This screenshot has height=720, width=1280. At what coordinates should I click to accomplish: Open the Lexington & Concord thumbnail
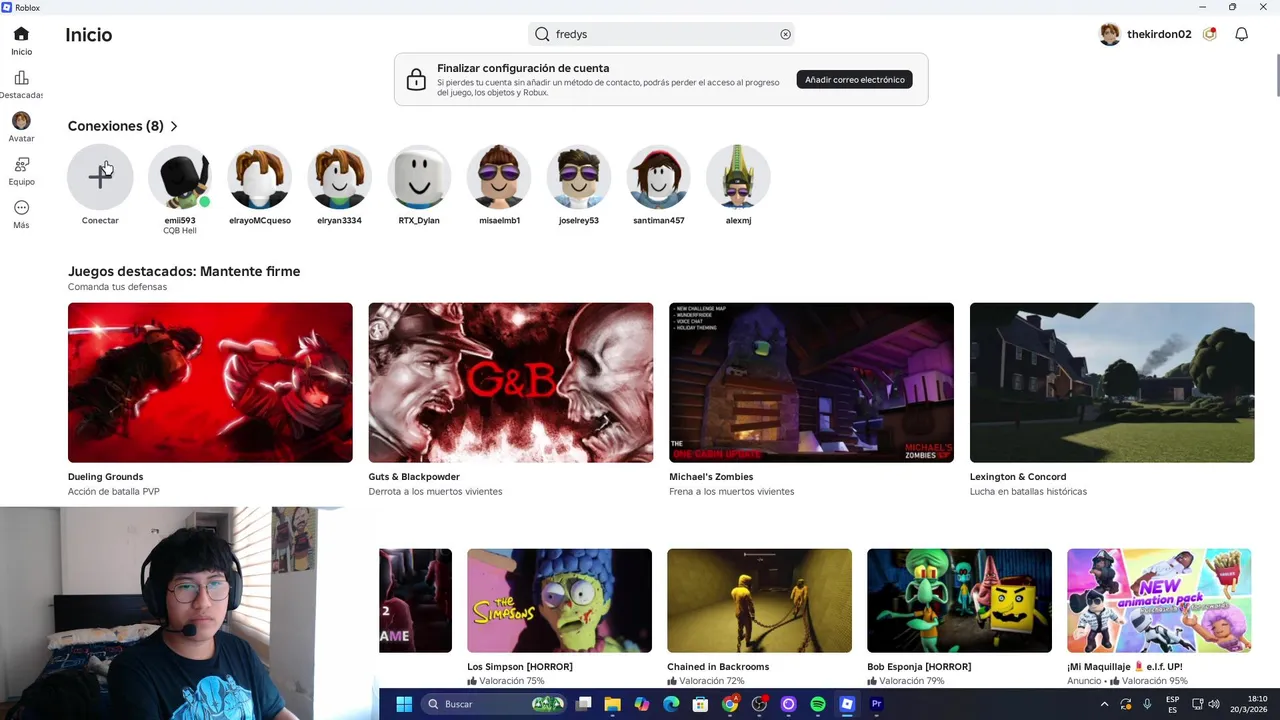click(x=1112, y=382)
